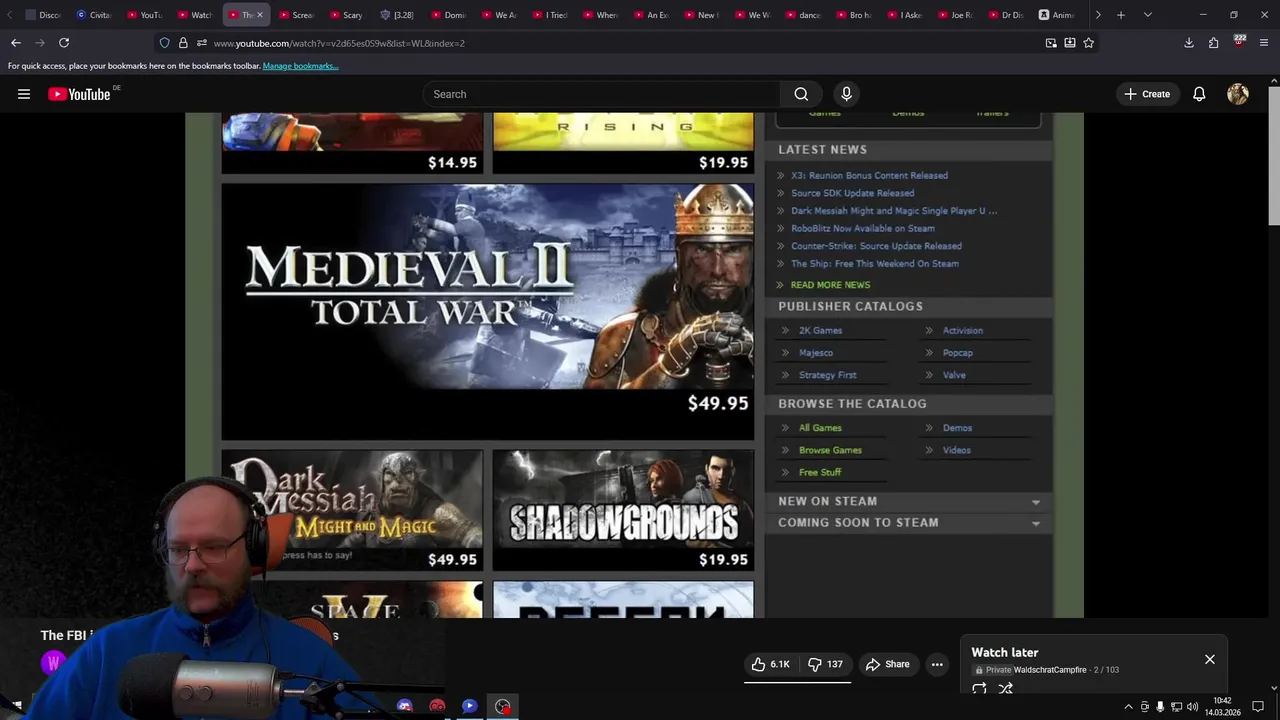
Task: Open the extension badge showing 222
Action: click(1239, 42)
